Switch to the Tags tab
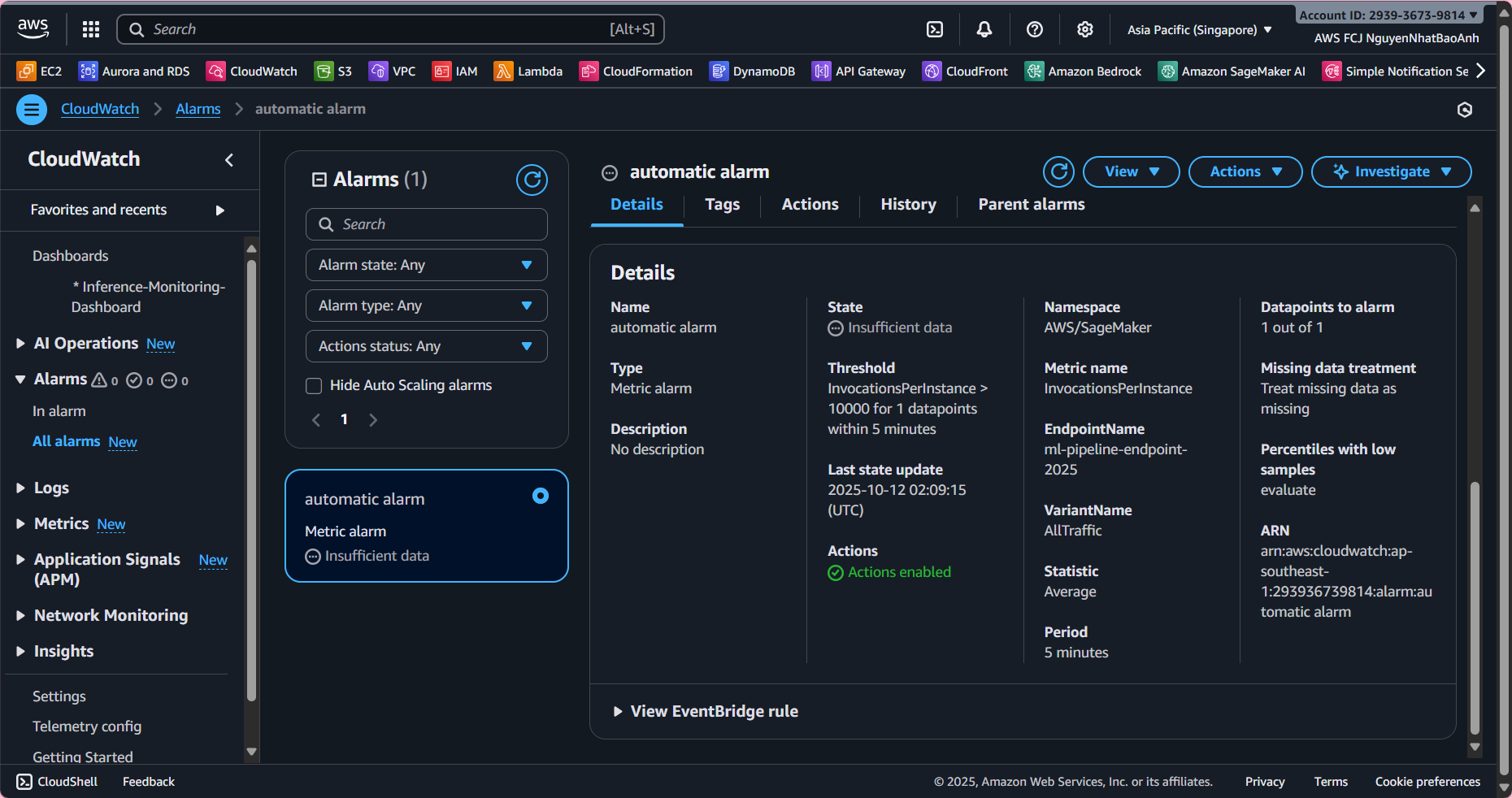The width and height of the screenshot is (1512, 798). pyautogui.click(x=722, y=204)
